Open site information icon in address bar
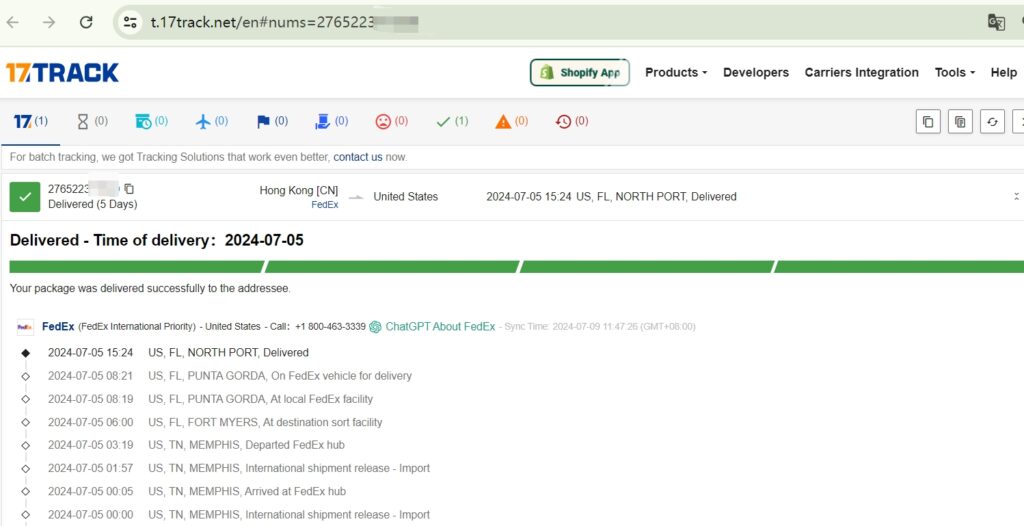 click(131, 22)
